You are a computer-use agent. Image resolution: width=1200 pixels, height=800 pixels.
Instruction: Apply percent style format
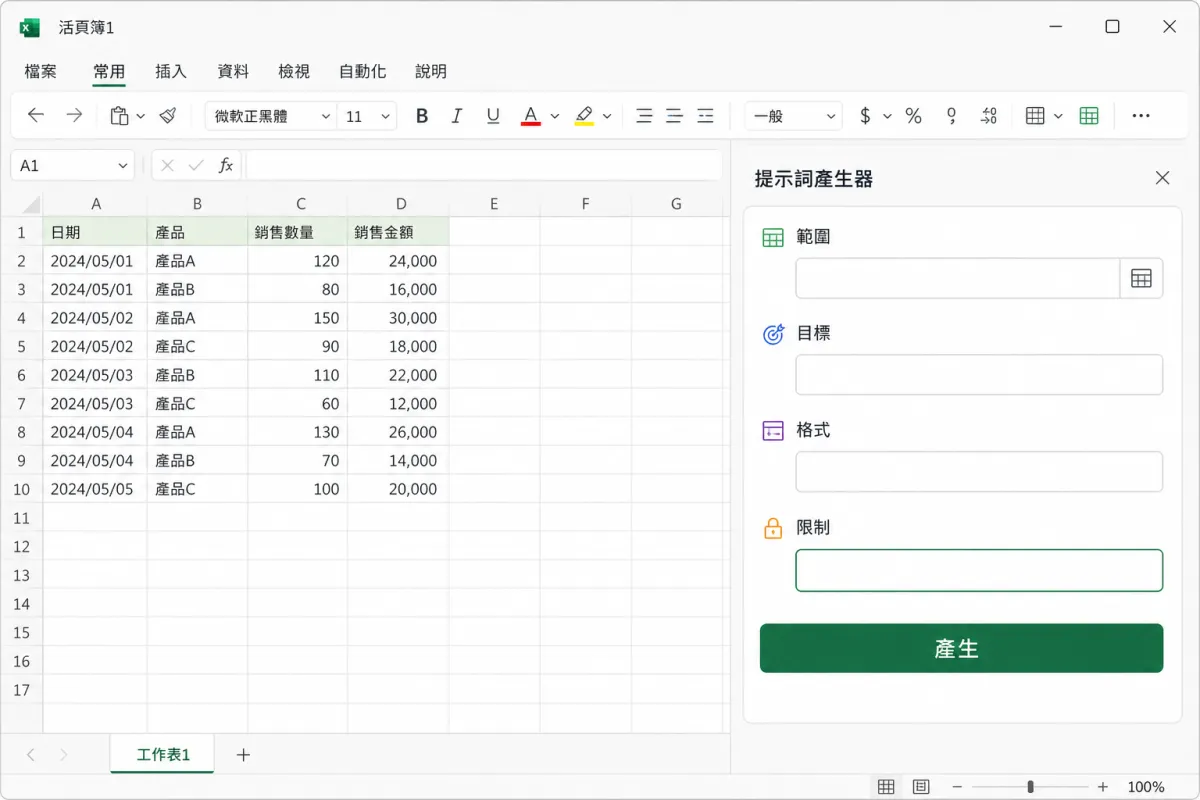pyautogui.click(x=913, y=116)
